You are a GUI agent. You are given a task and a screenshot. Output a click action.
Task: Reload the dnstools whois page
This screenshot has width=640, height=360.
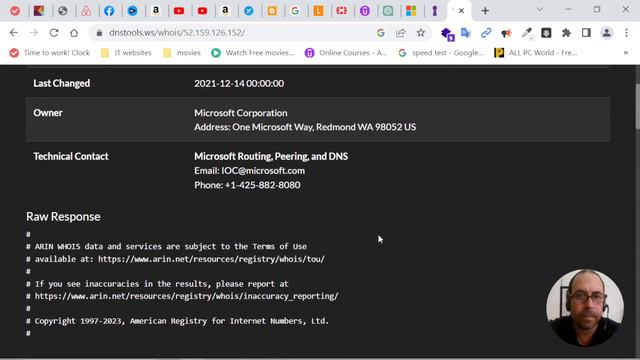(x=54, y=33)
